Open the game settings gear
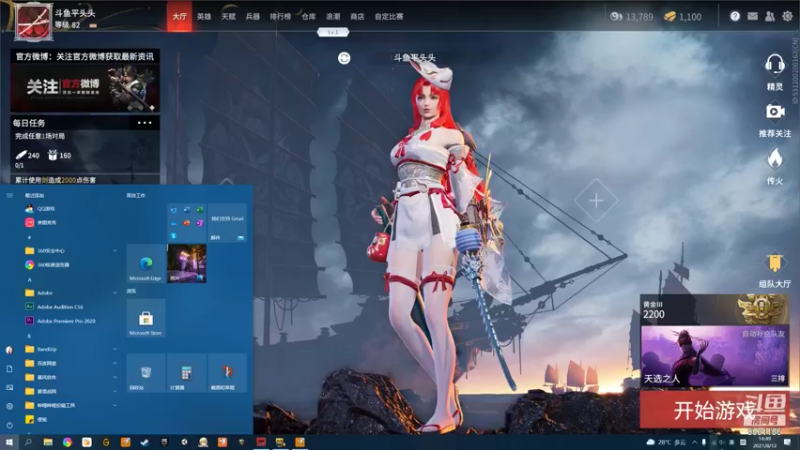This screenshot has width=800, height=450. (787, 16)
